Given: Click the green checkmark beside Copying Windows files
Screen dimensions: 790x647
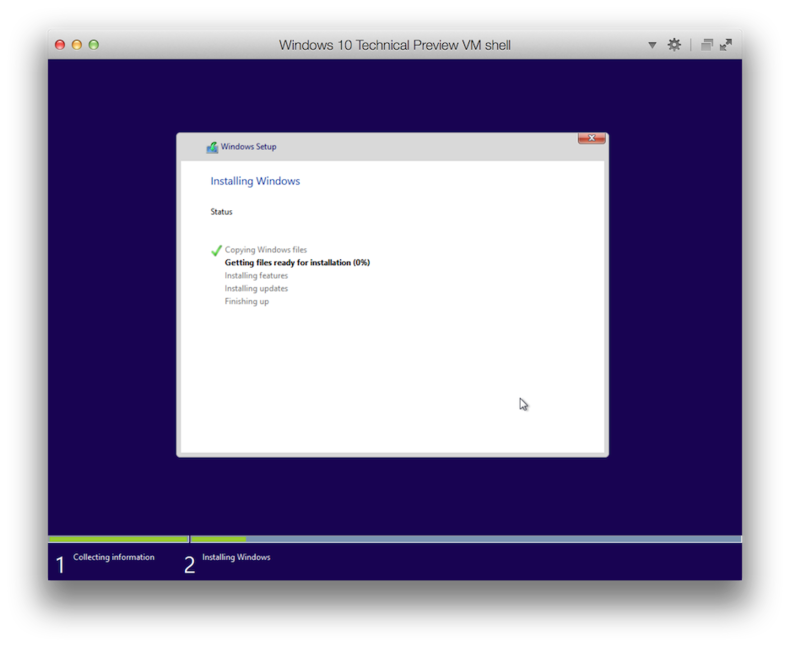Looking at the screenshot, I should pyautogui.click(x=216, y=250).
